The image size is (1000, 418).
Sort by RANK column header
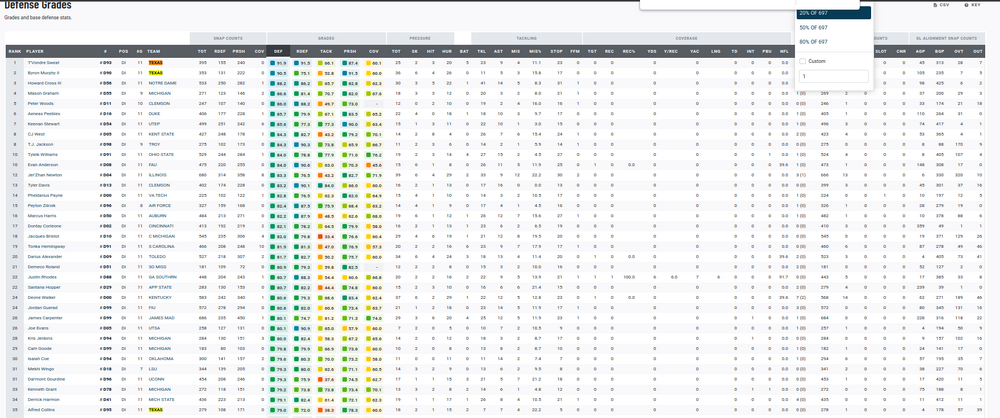pyautogui.click(x=14, y=50)
